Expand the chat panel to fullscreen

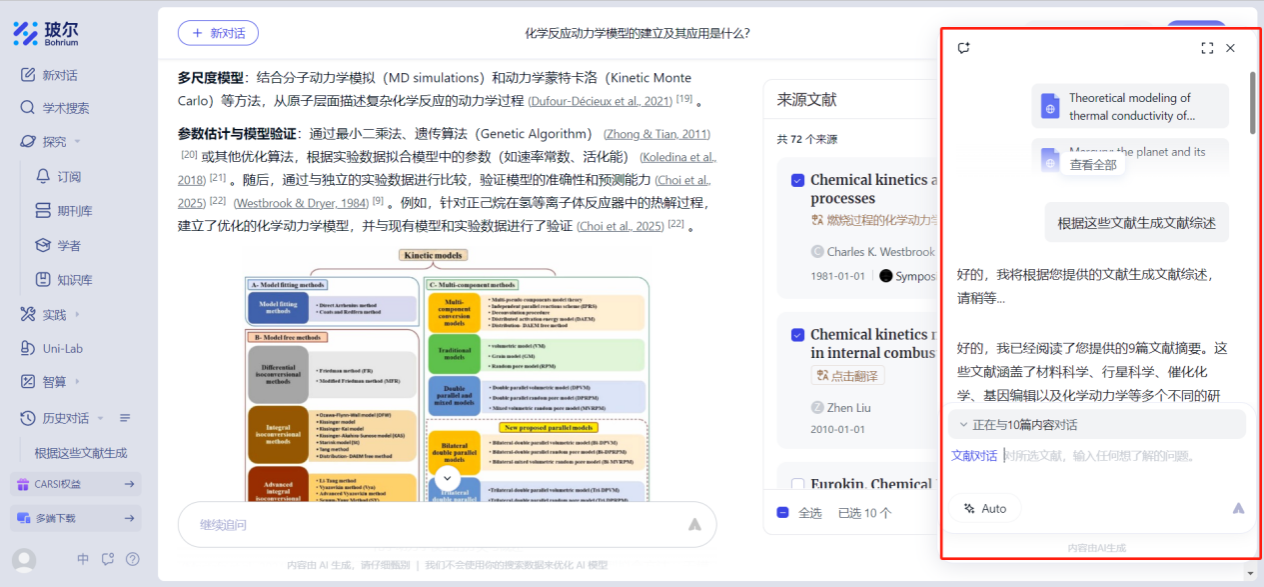click(x=1207, y=48)
